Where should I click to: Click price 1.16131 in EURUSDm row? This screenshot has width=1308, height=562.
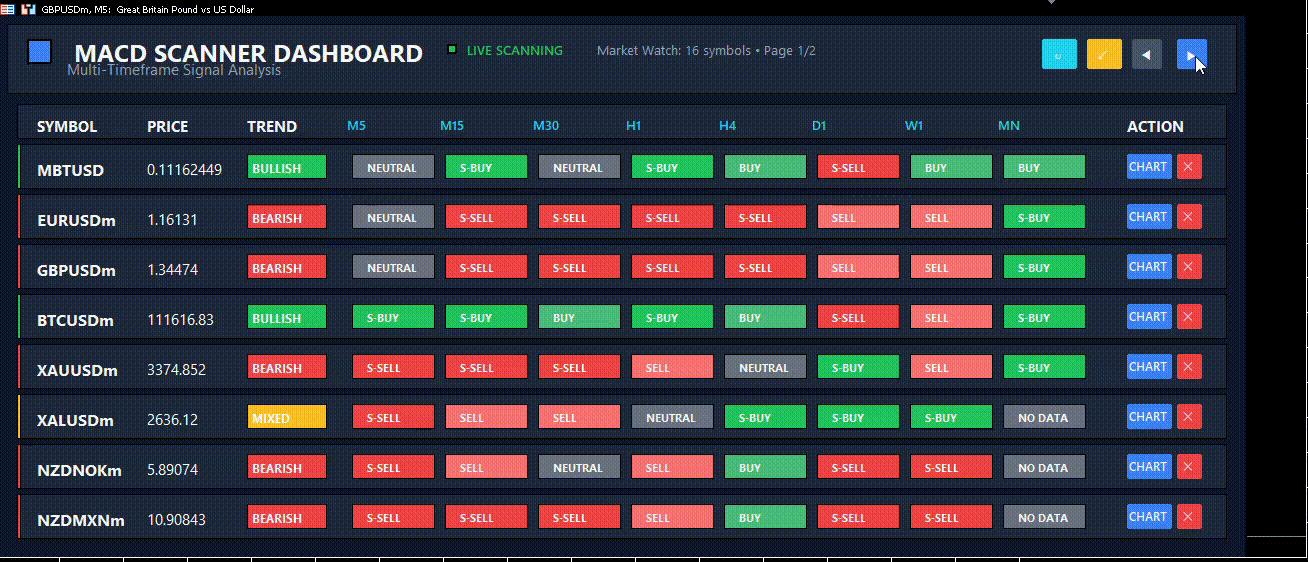click(x=172, y=220)
